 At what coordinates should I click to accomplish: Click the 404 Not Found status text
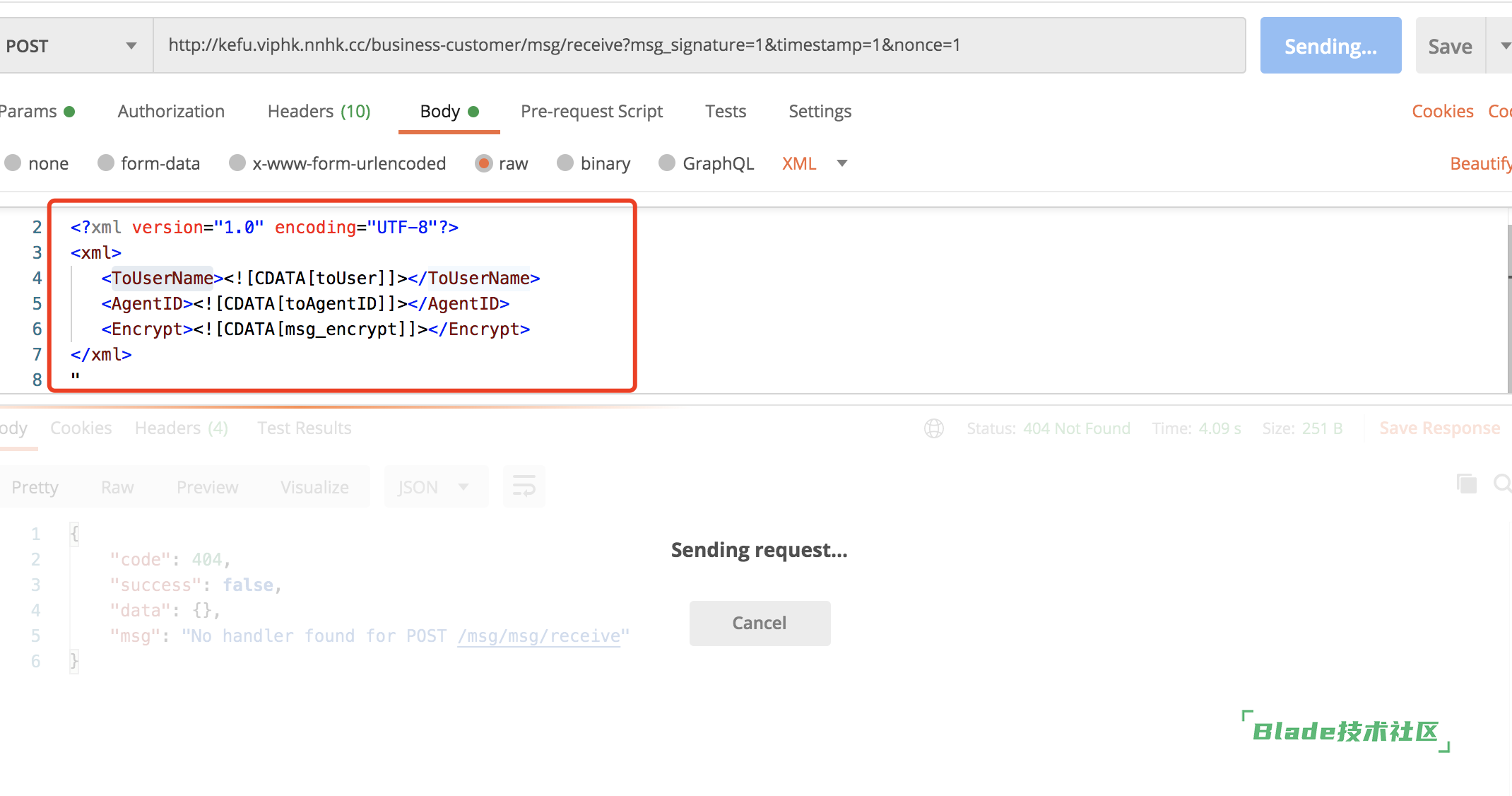(1077, 428)
